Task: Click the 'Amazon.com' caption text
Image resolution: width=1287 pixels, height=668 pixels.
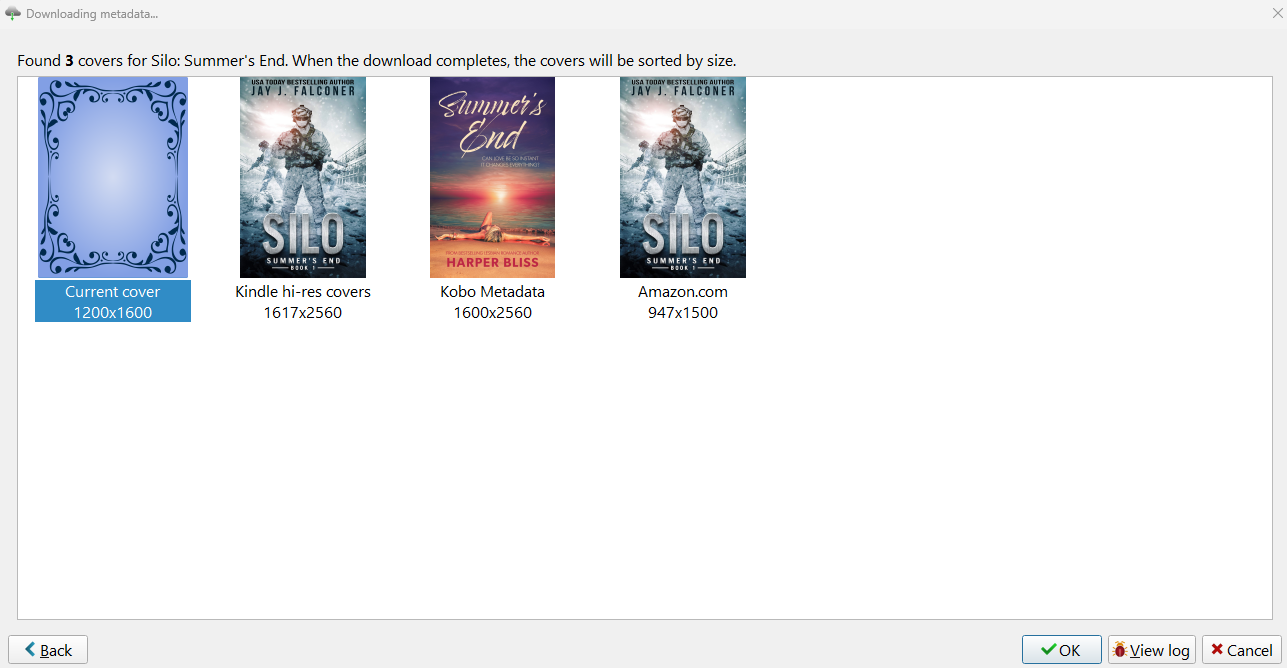Action: pos(683,292)
